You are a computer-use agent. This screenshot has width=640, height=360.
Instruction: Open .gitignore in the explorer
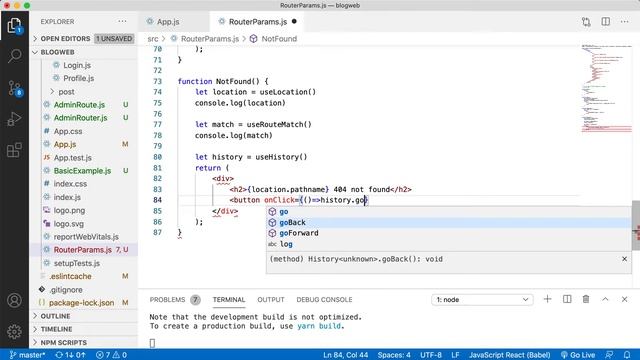point(66,289)
